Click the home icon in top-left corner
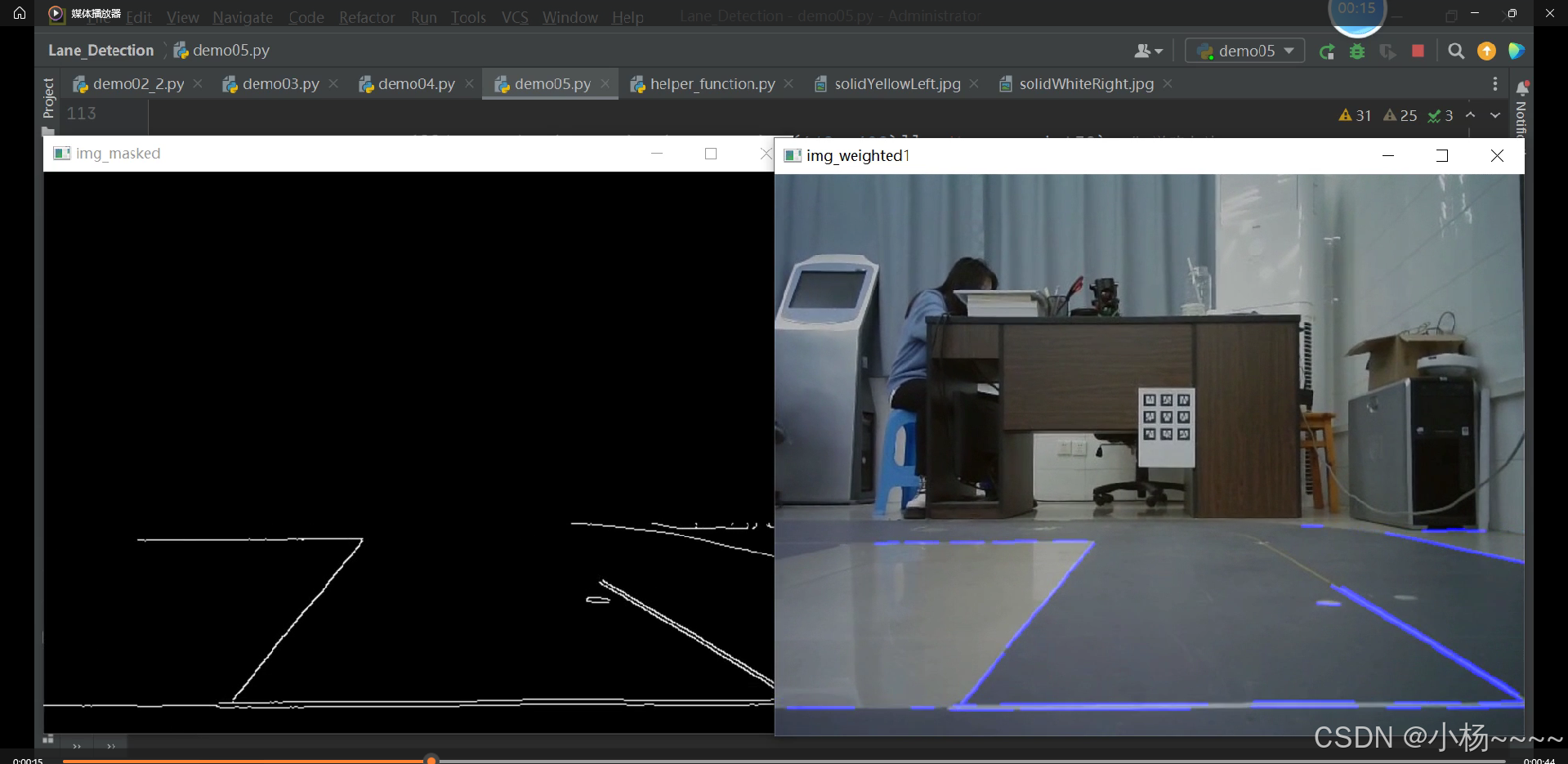Viewport: 1568px width, 764px height. [20, 13]
